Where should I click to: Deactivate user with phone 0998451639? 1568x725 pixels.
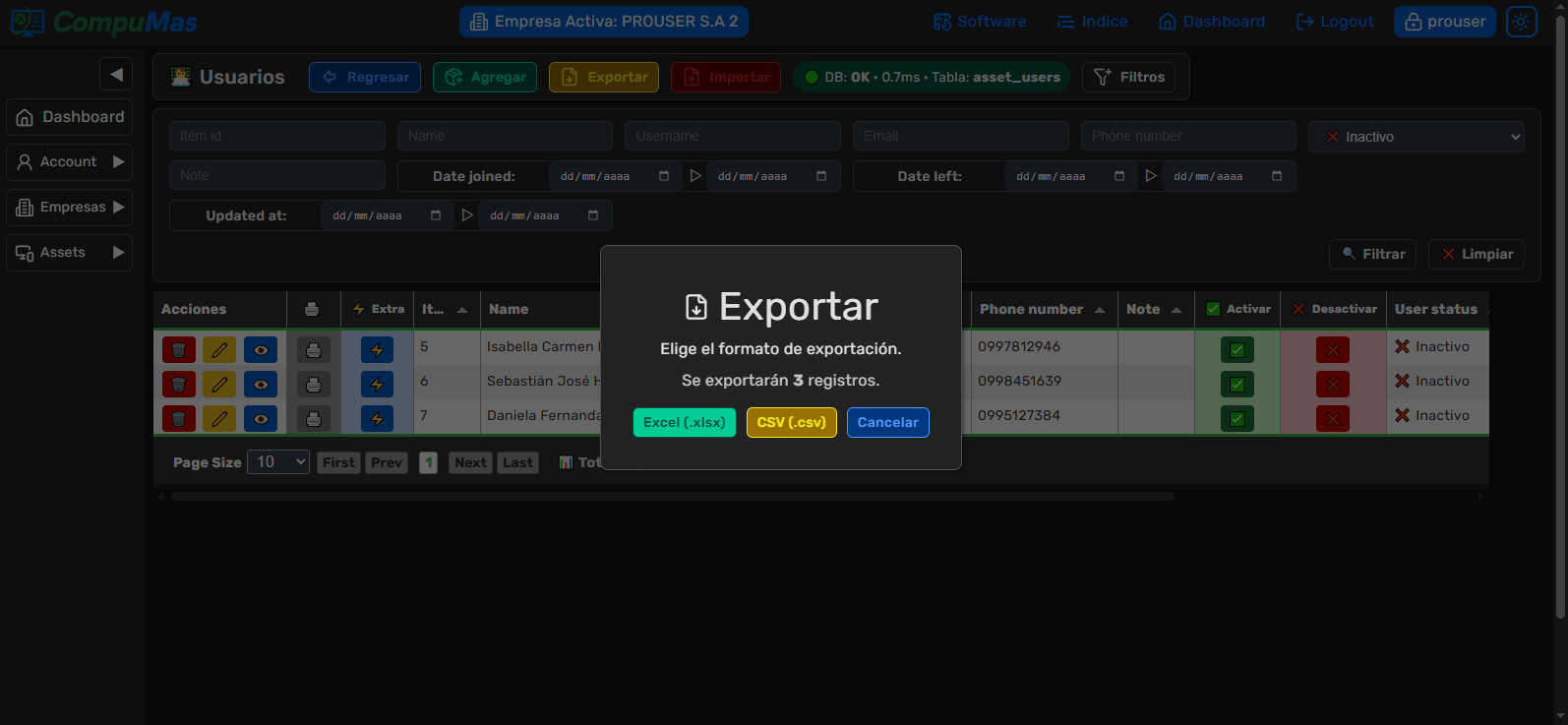(1333, 384)
